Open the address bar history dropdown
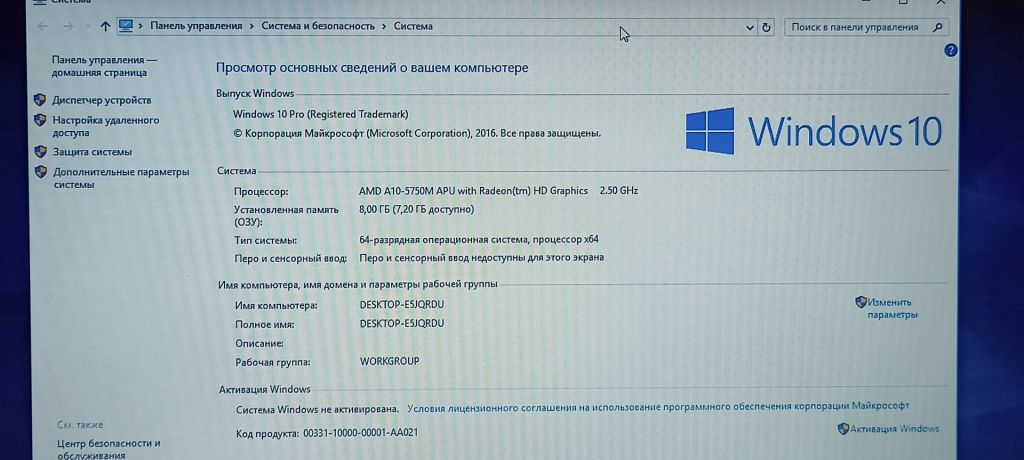The width and height of the screenshot is (1024, 460). click(750, 27)
